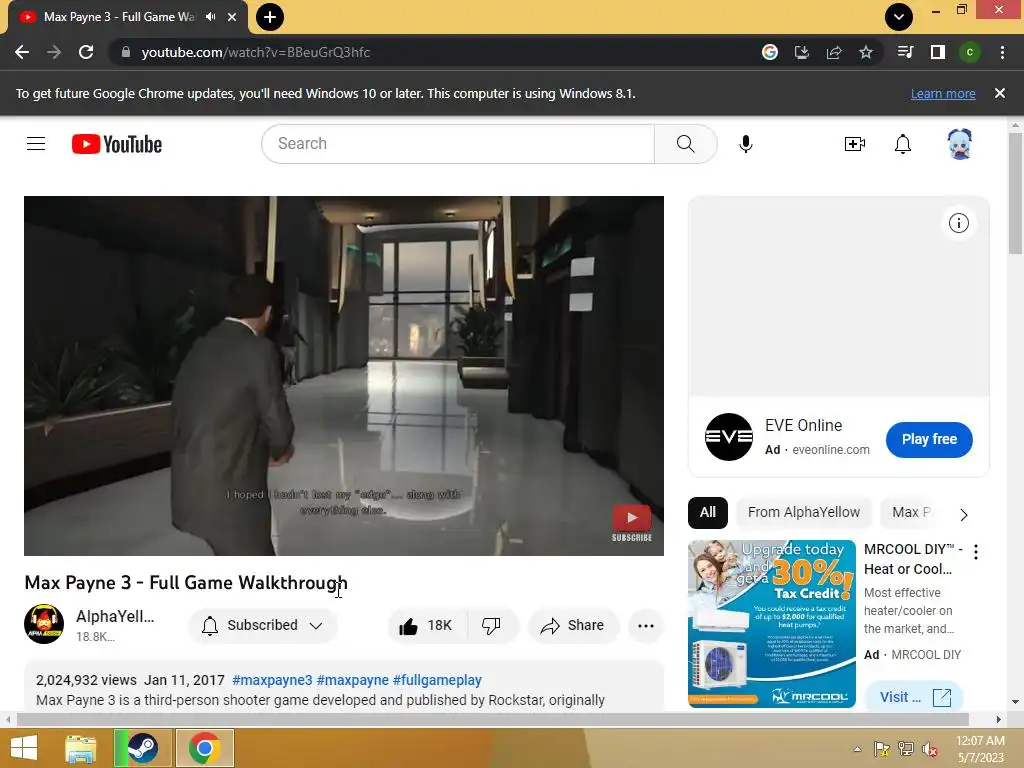
Task: Share this page using Chrome's share icon
Action: [x=834, y=52]
